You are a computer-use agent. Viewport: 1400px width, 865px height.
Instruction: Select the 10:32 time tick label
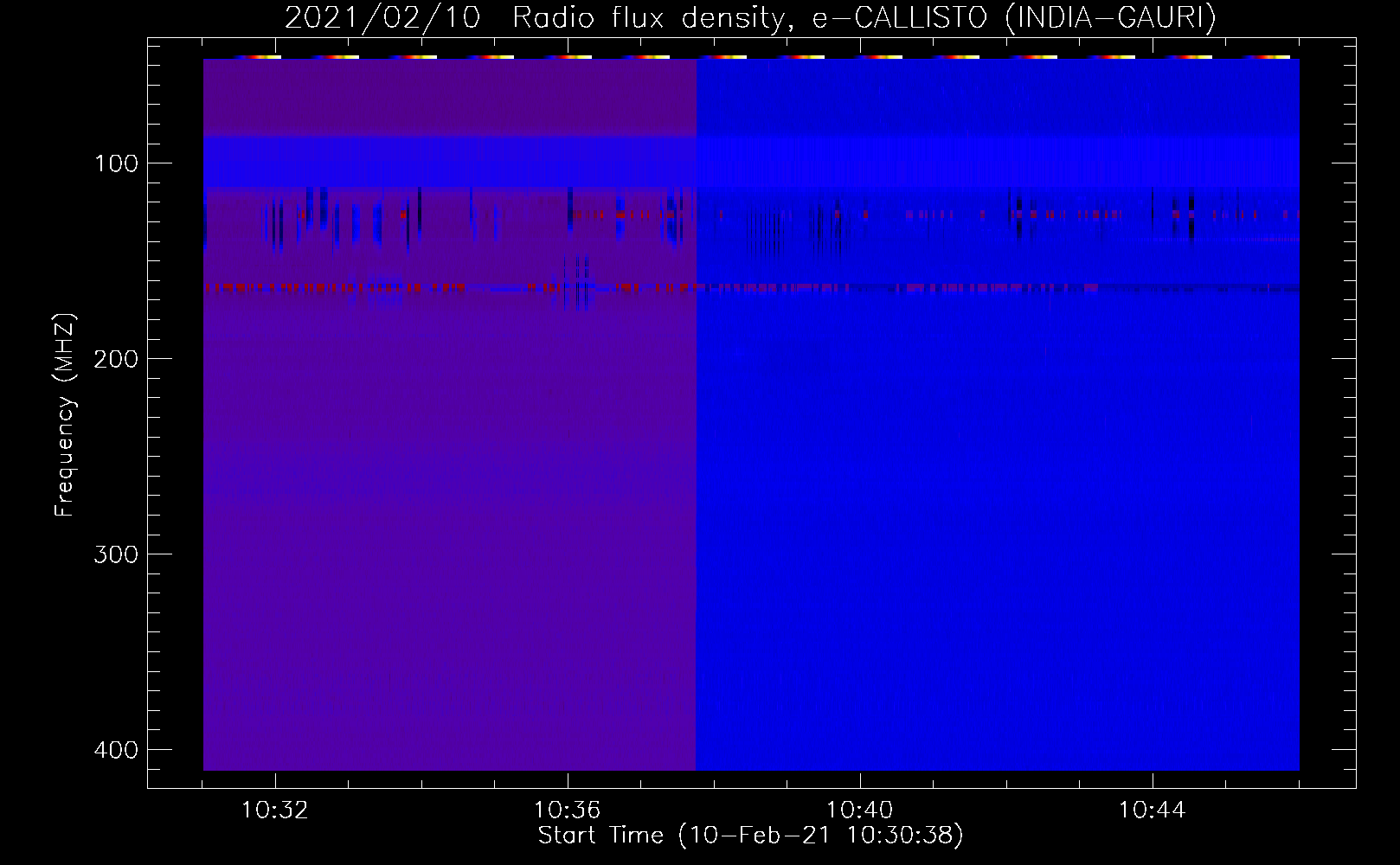[x=275, y=811]
